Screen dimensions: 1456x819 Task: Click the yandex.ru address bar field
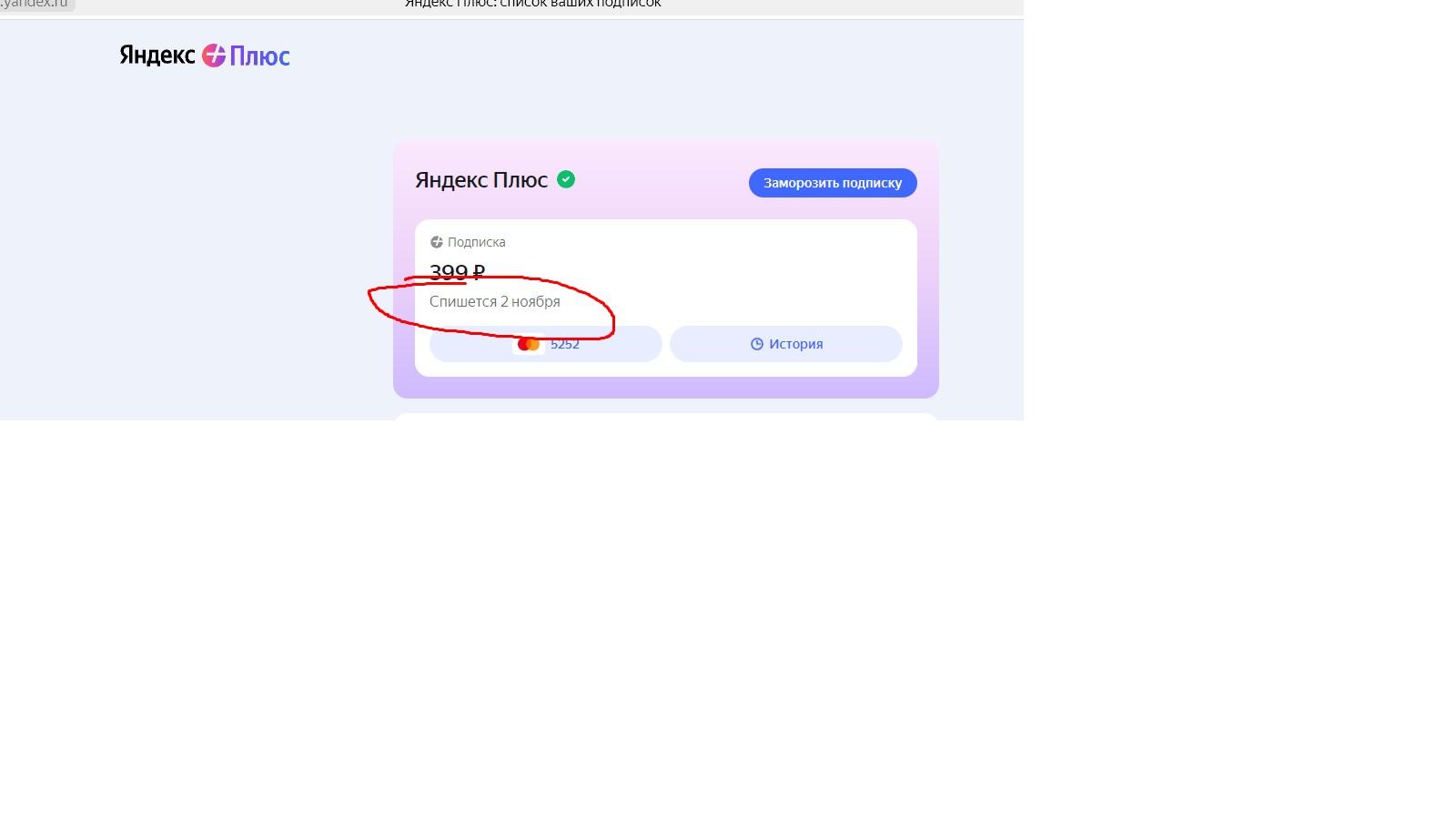pyautogui.click(x=36, y=5)
